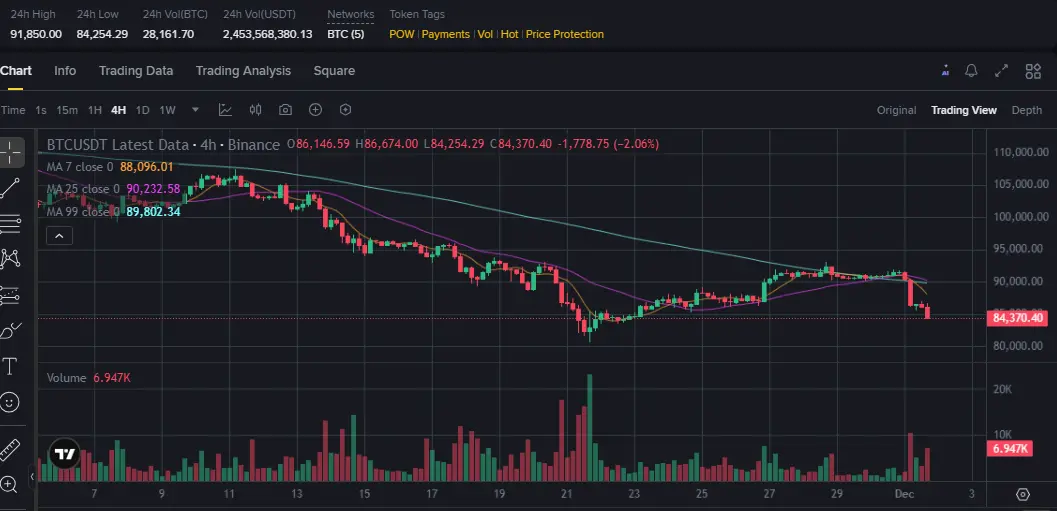Select the Text annotation tool
1057x511 pixels.
[11, 367]
